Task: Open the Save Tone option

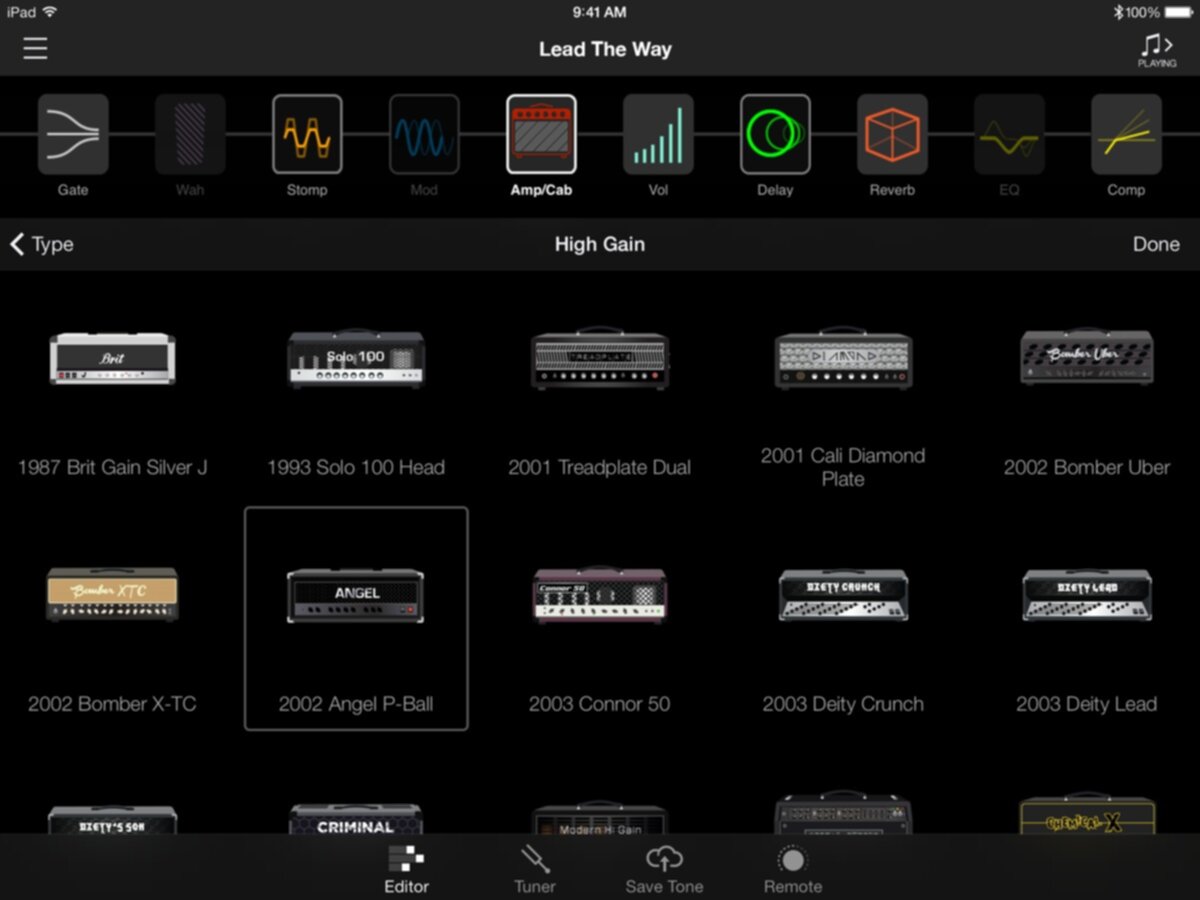Action: (664, 868)
